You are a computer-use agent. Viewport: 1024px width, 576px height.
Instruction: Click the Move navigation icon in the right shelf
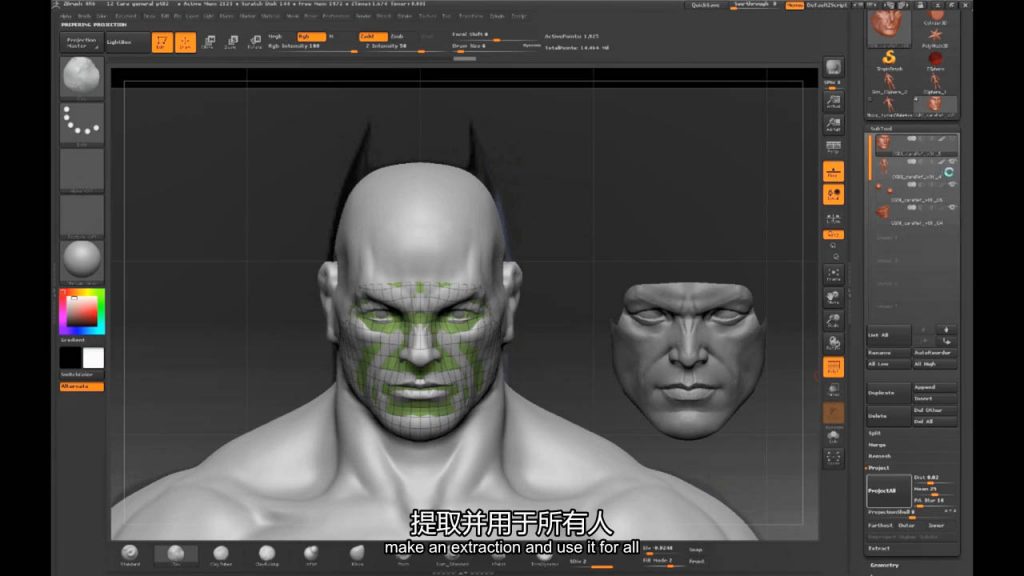click(x=833, y=298)
